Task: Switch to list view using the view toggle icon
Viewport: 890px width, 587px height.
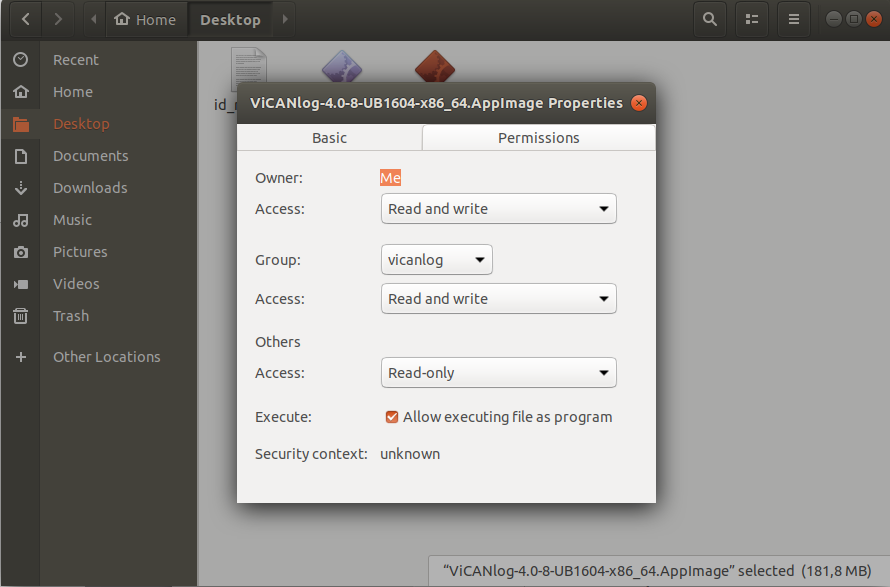Action: (x=752, y=19)
